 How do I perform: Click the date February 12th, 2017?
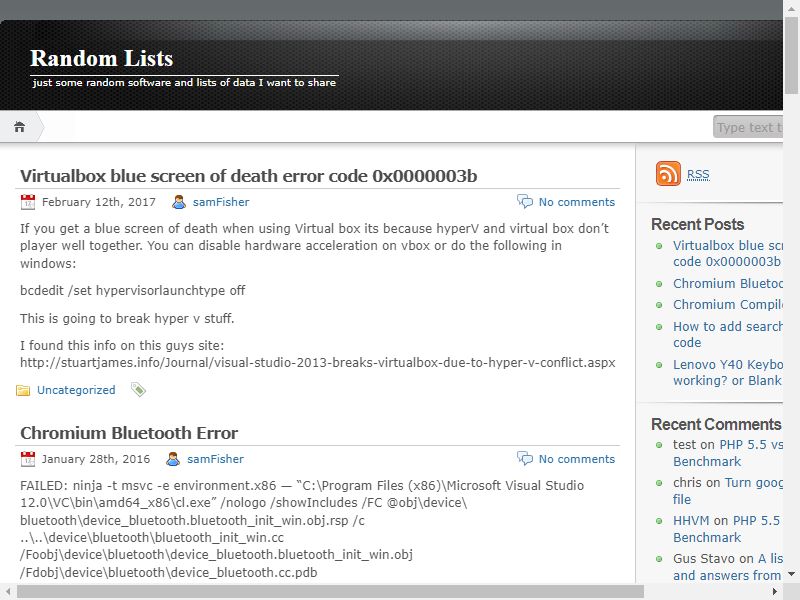click(x=98, y=202)
